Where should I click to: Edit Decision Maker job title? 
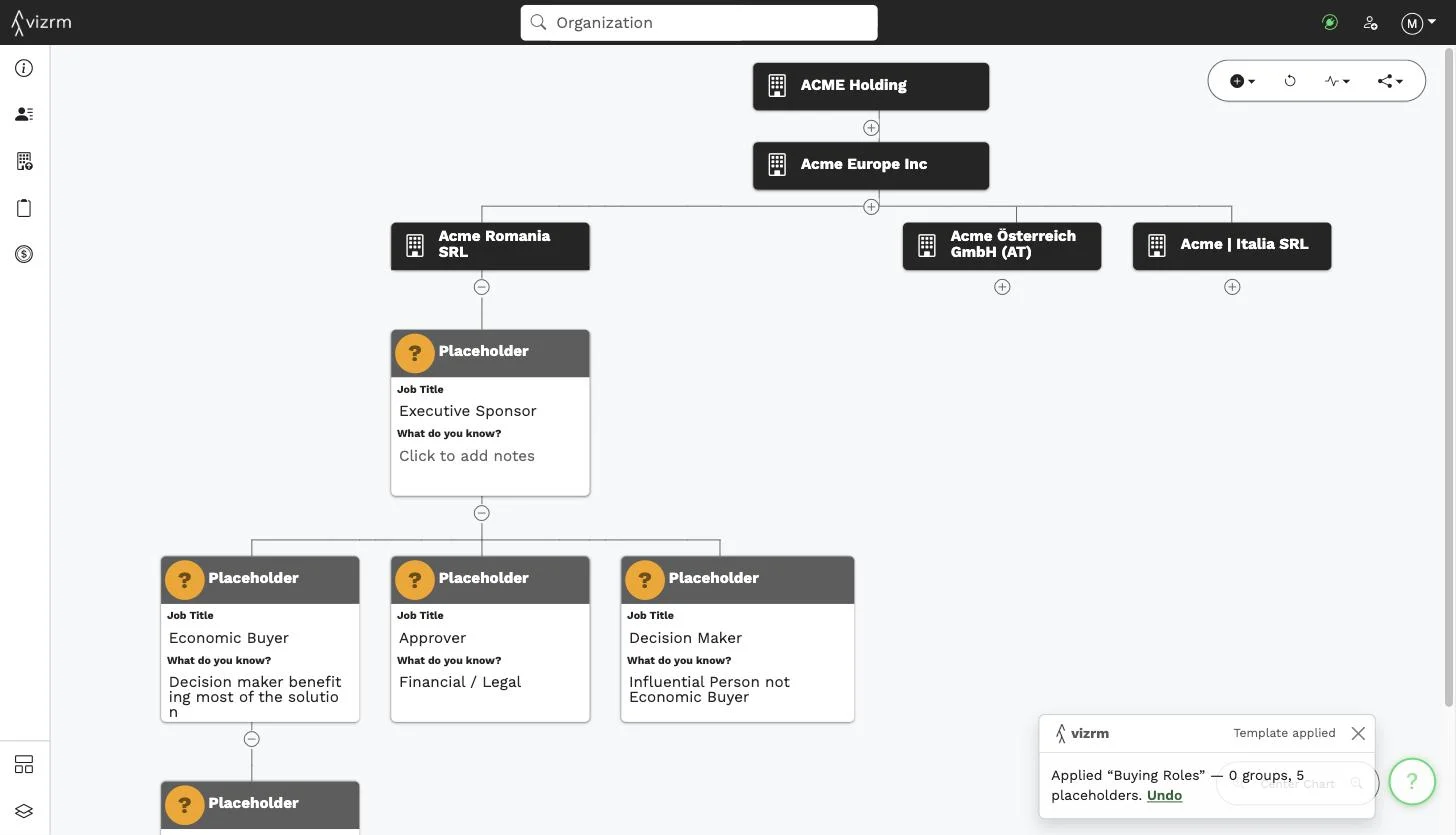686,638
